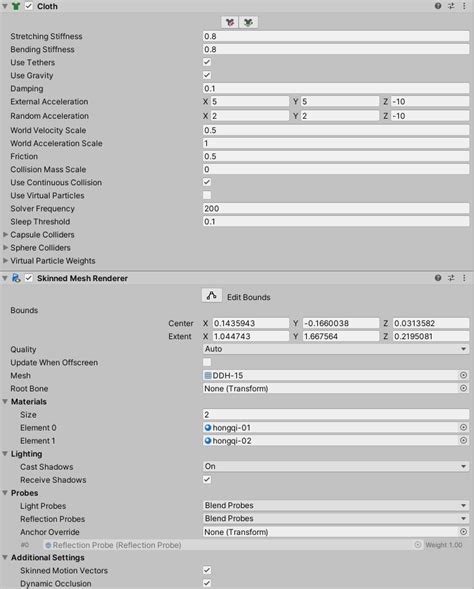The image size is (474, 589).
Task: Click the Friction value field
Action: click(x=336, y=156)
